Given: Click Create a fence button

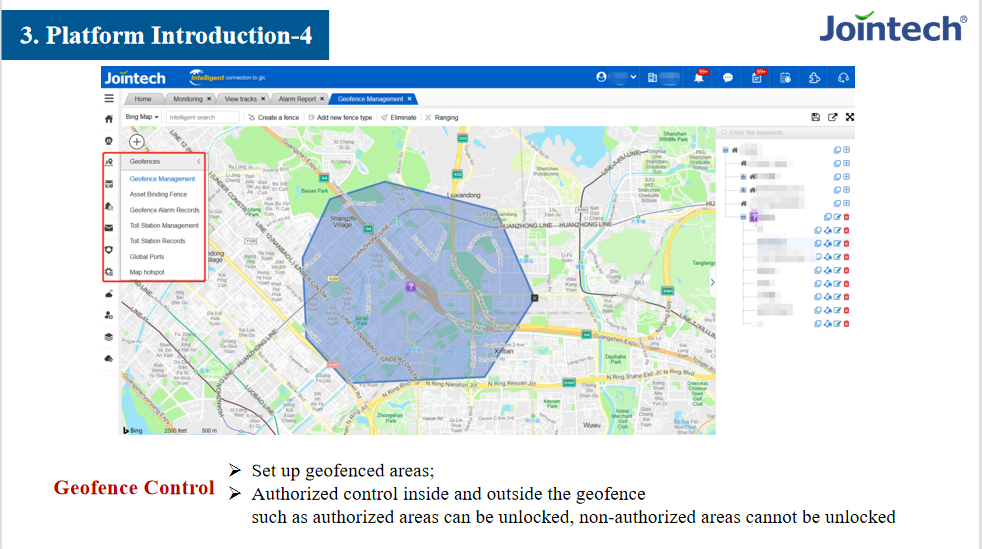Looking at the screenshot, I should 273,117.
